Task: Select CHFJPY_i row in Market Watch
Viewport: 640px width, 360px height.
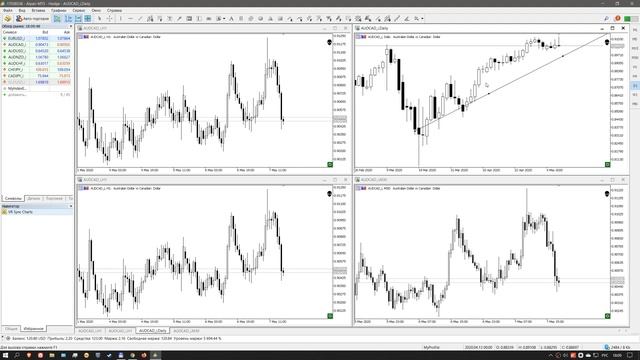Action: coord(37,69)
